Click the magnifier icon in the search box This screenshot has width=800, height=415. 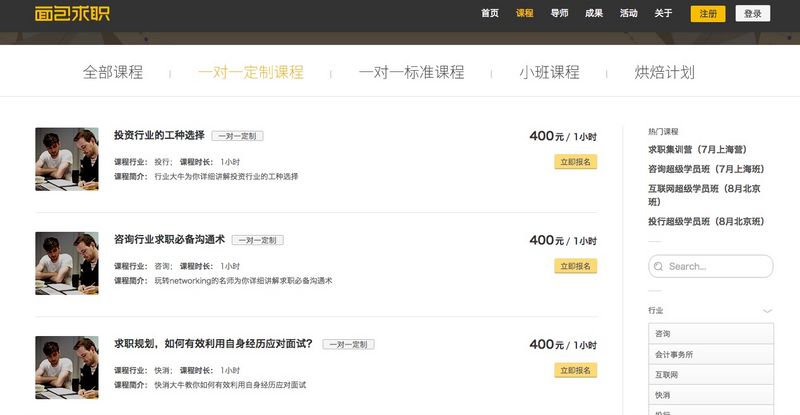pos(658,267)
